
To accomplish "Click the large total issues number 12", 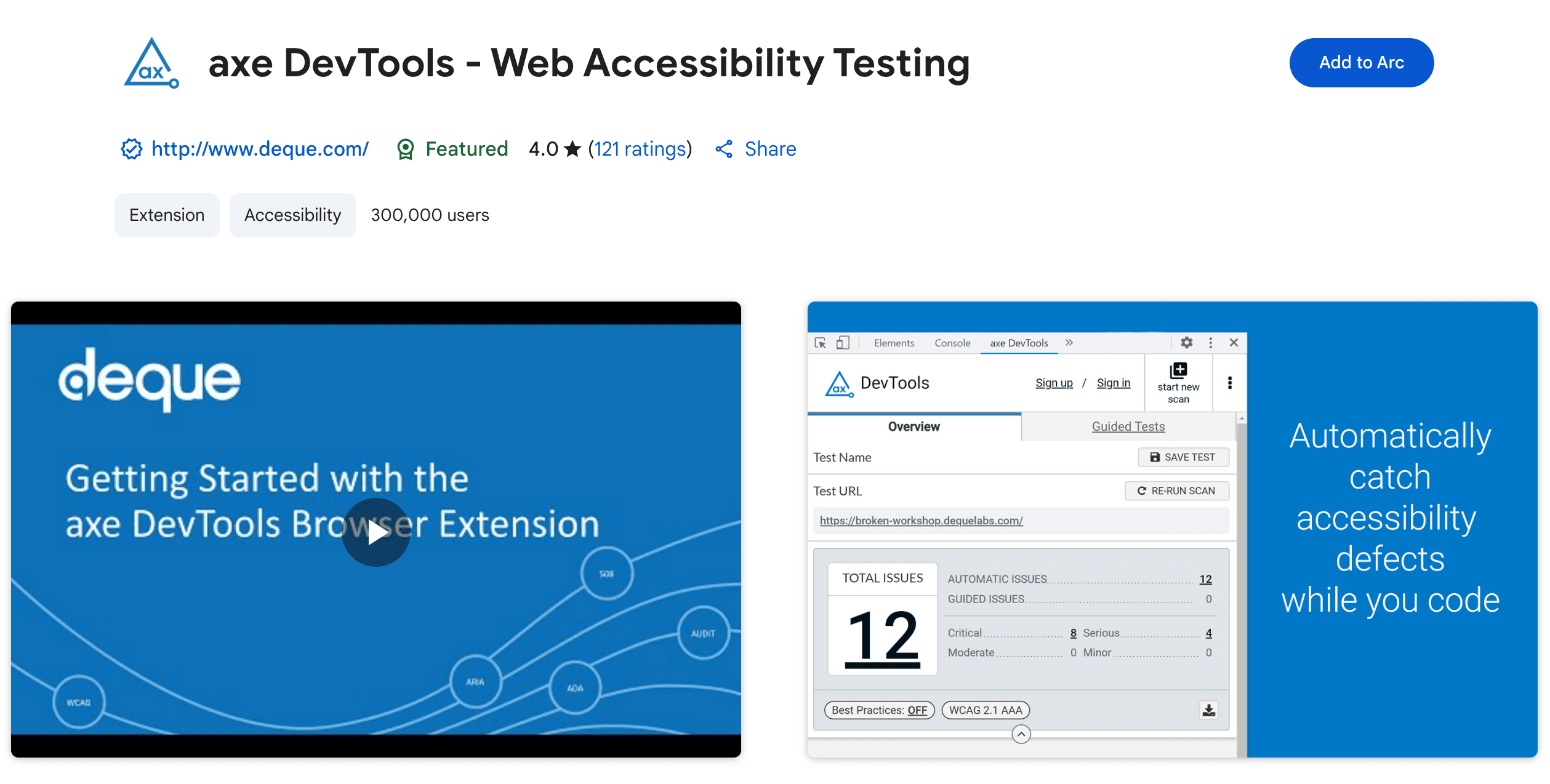I will [x=882, y=638].
